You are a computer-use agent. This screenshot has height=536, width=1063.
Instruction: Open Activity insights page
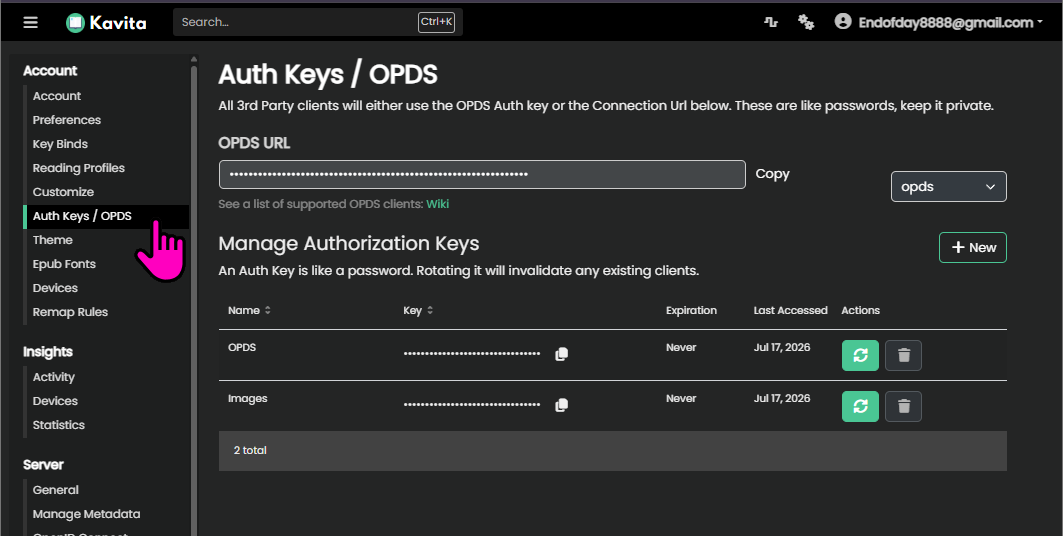tap(54, 377)
